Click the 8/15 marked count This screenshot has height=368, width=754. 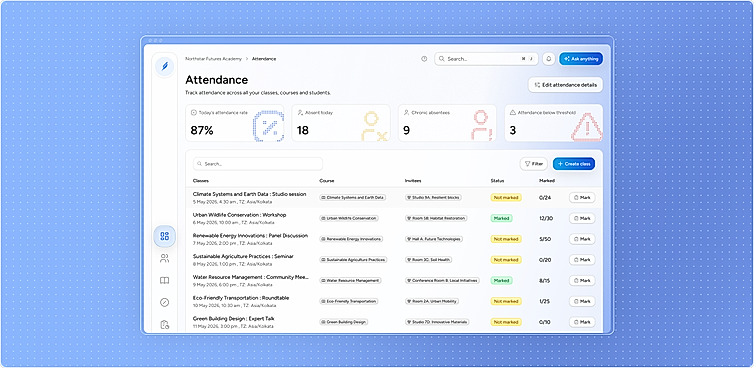tap(544, 280)
